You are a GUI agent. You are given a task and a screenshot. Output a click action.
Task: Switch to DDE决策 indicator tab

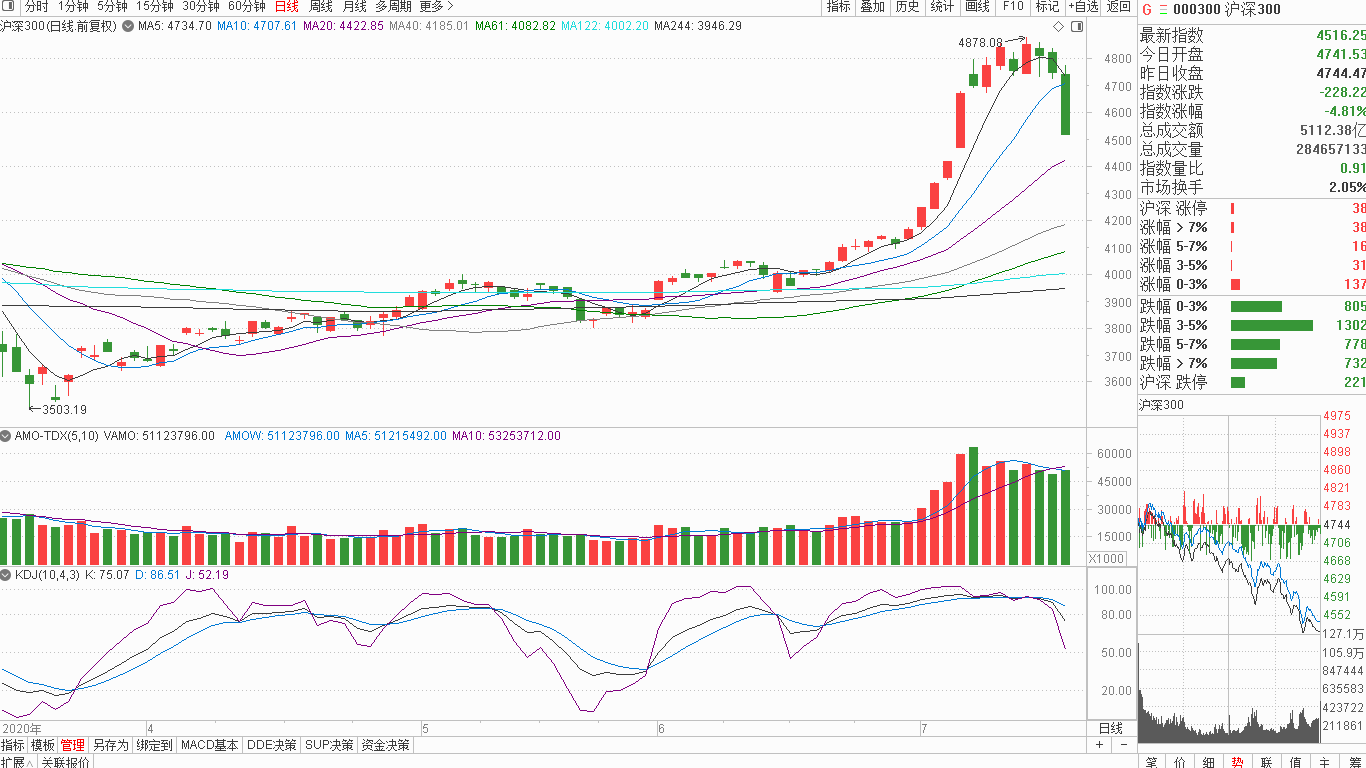272,745
